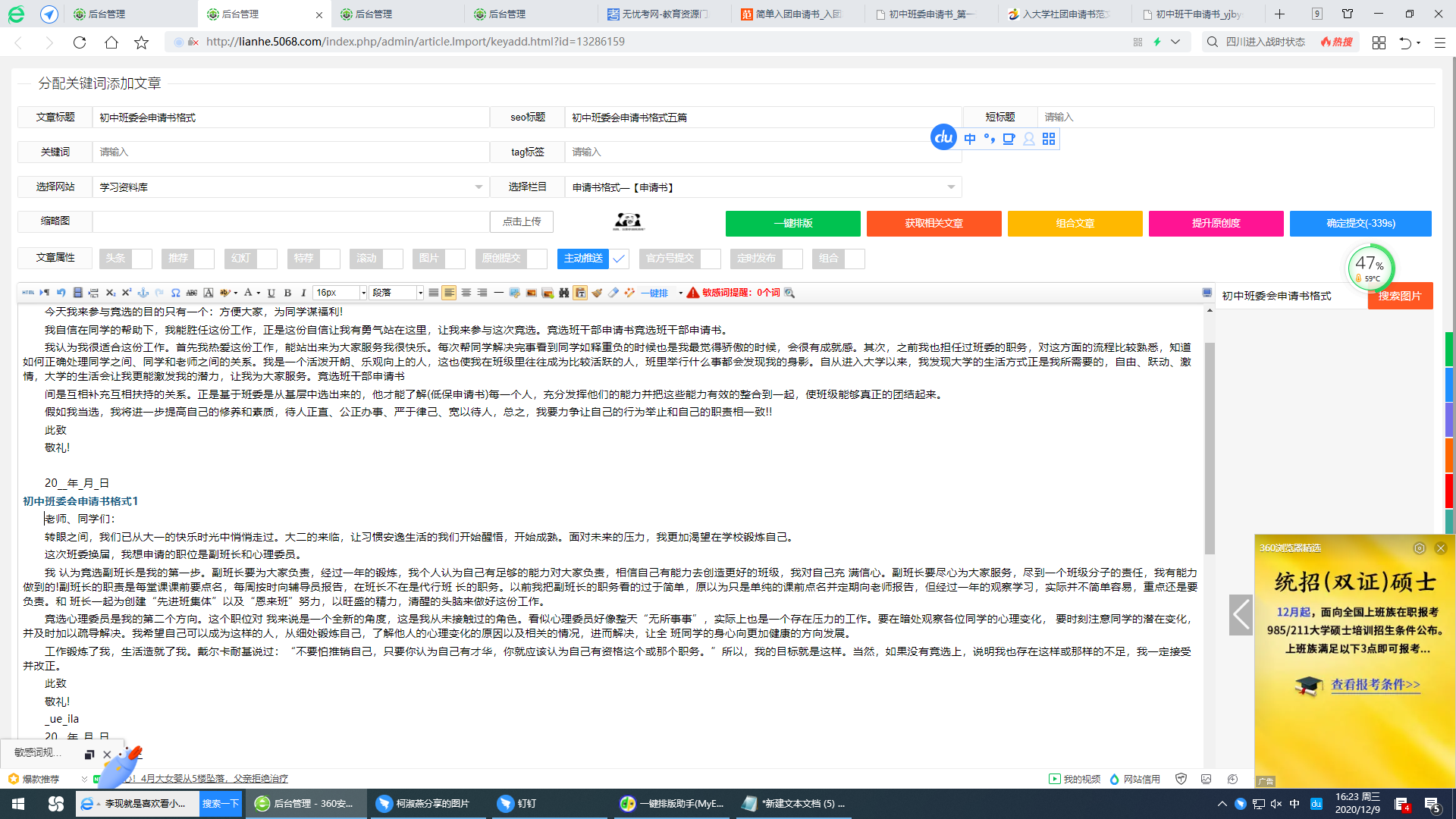Viewport: 1456px width, 819px height.
Task: Apply center alignment to the paragraph
Action: coord(466,293)
